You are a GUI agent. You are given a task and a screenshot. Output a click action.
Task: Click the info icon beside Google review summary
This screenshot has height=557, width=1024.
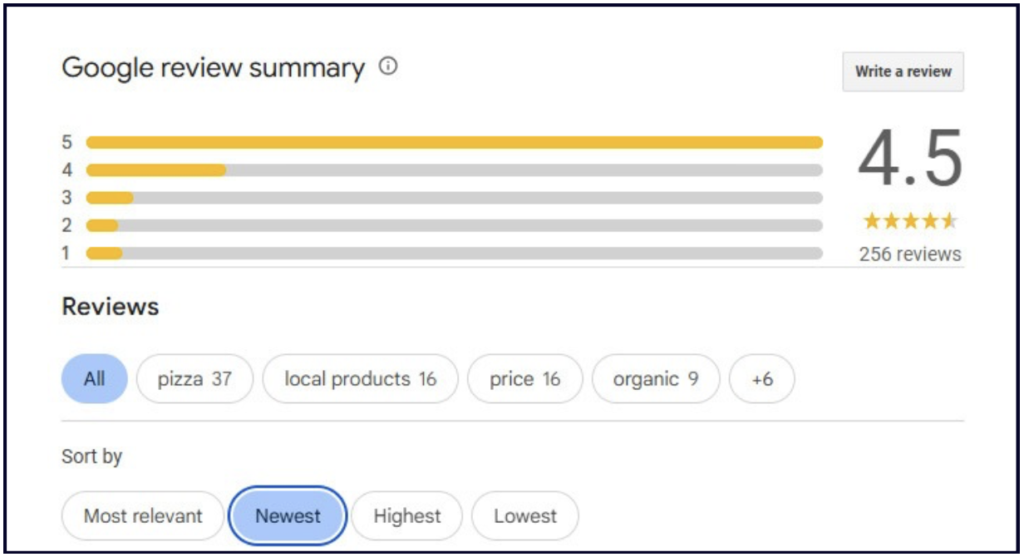coord(388,67)
